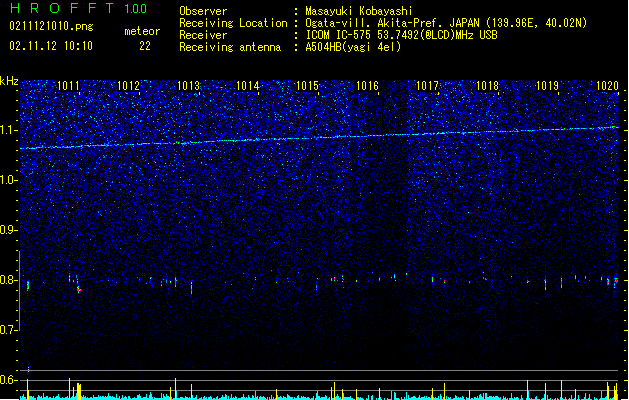Click the 1019 time marker
Viewport: 629px width, 400px height.
(547, 86)
